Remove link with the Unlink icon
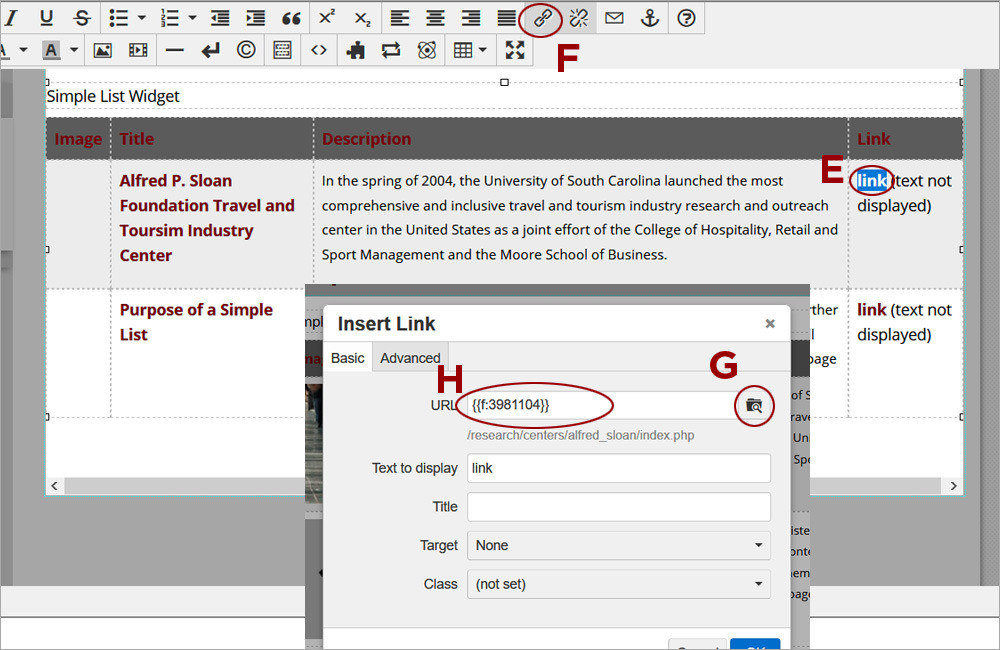 pyautogui.click(x=578, y=18)
